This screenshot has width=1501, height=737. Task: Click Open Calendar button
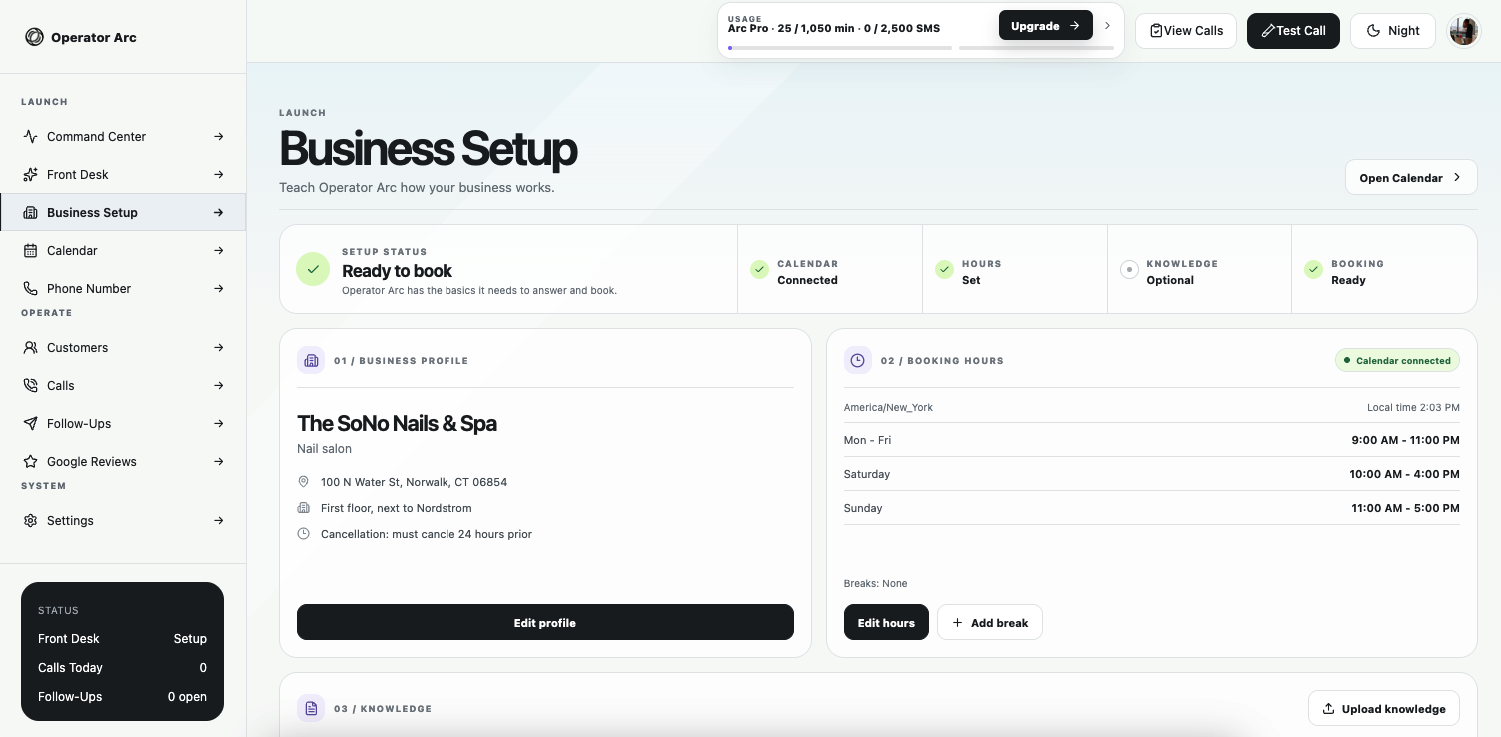1411,177
